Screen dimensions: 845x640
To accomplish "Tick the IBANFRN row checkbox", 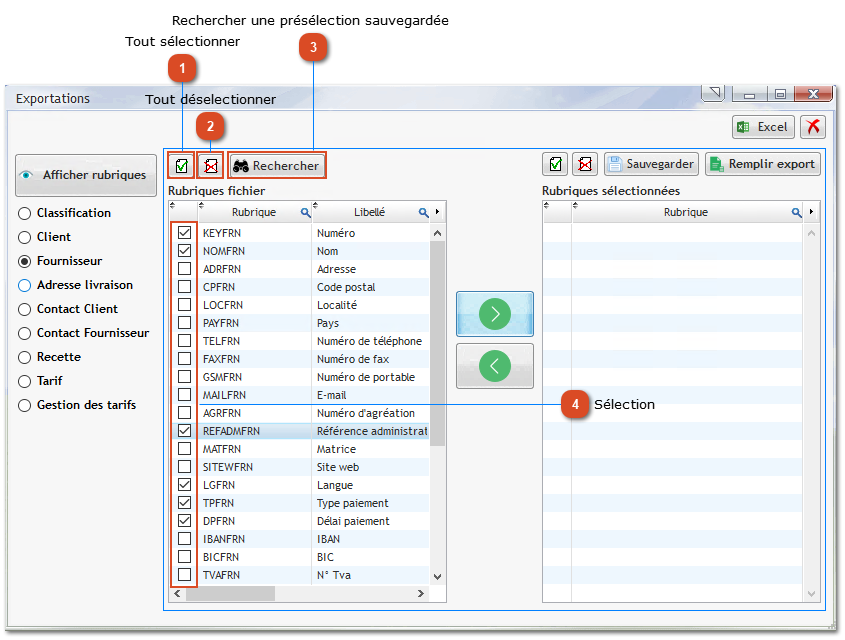I will coord(184,539).
